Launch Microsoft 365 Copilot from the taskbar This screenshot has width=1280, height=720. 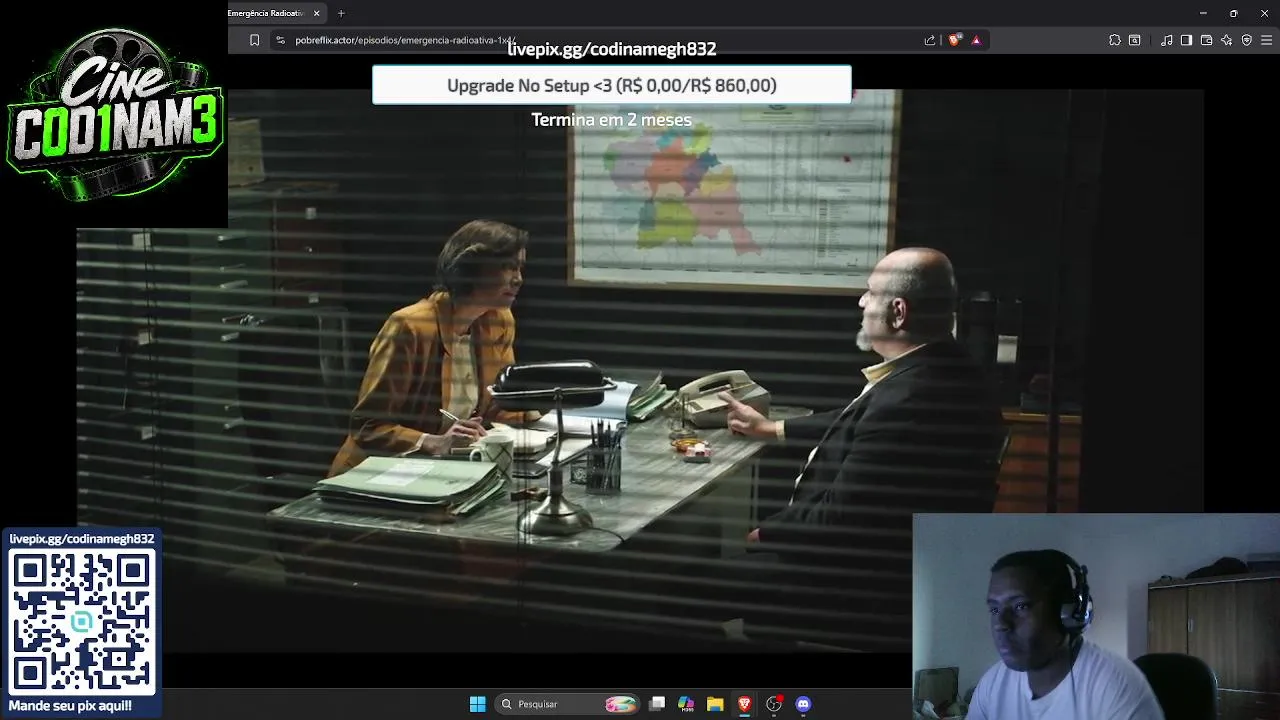tap(686, 704)
